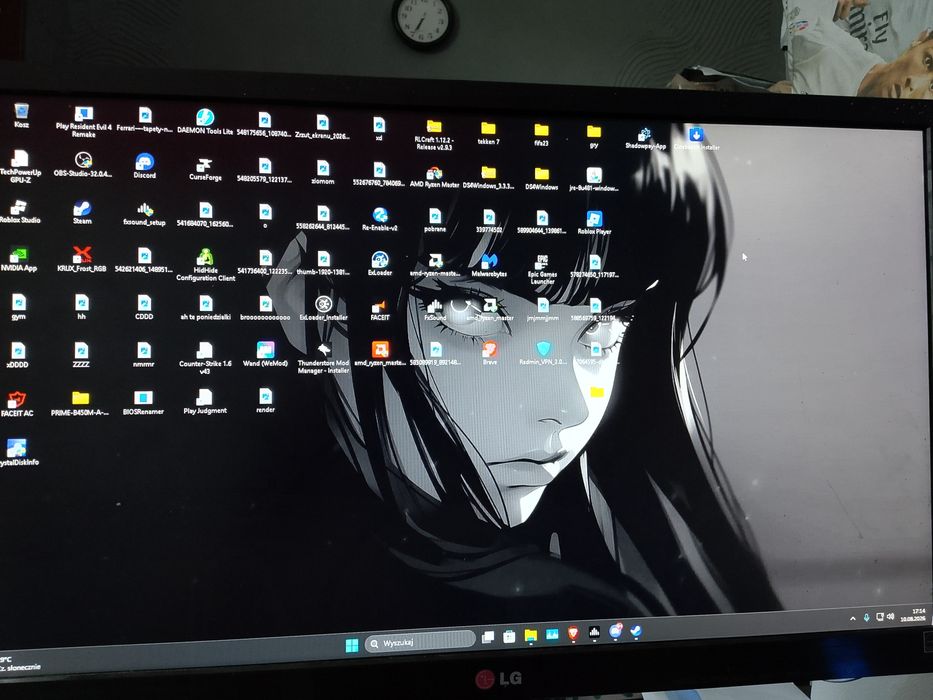Viewport: 933px width, 700px height.
Task: Click the image file named xd
Action: pos(379,129)
